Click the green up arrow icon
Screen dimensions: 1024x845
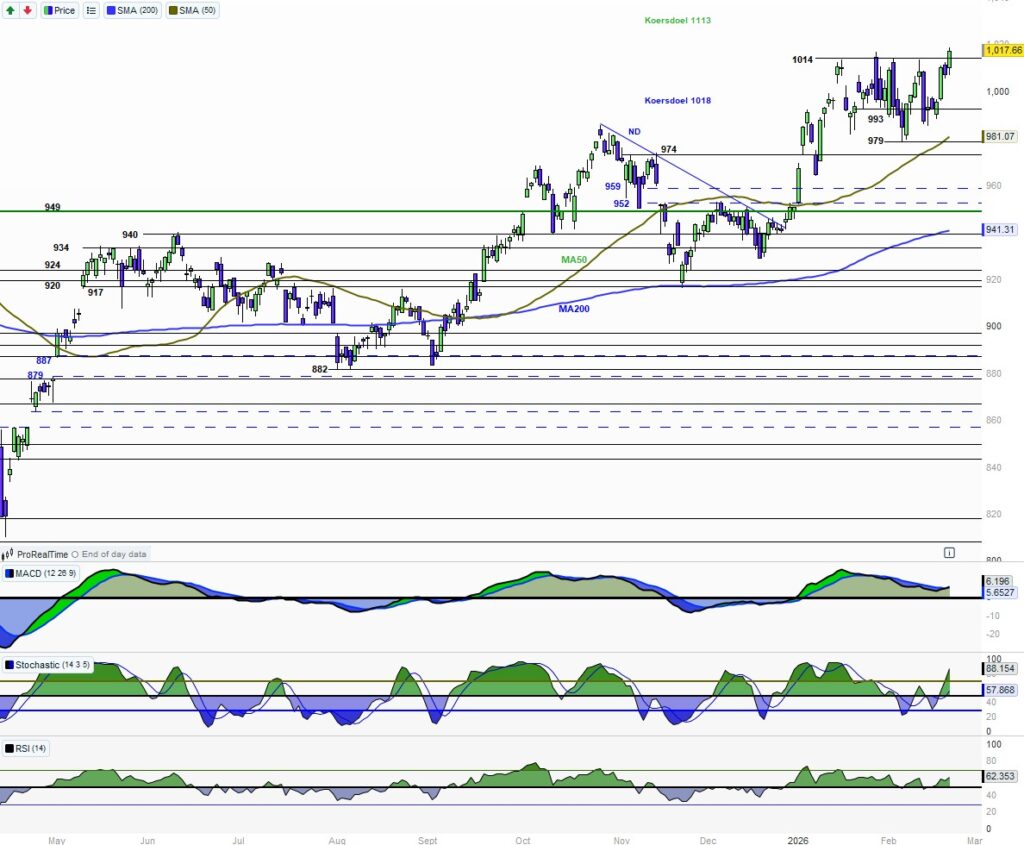click(12, 10)
